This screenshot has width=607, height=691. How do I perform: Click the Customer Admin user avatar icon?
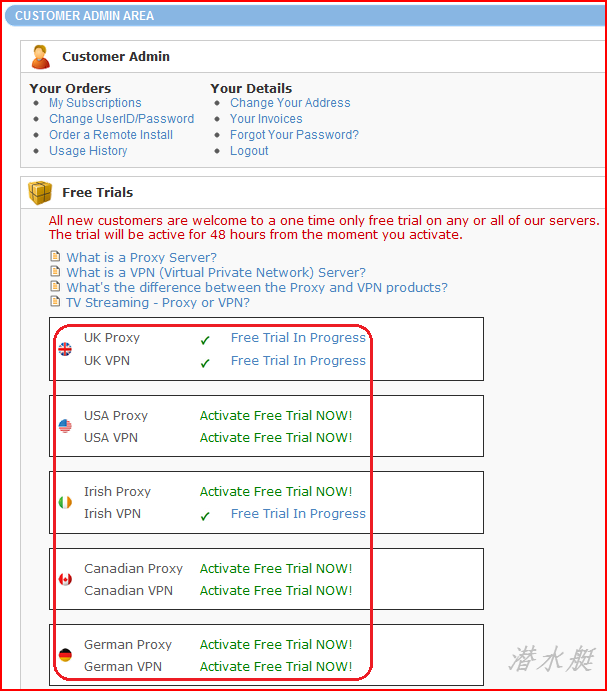tap(41, 57)
